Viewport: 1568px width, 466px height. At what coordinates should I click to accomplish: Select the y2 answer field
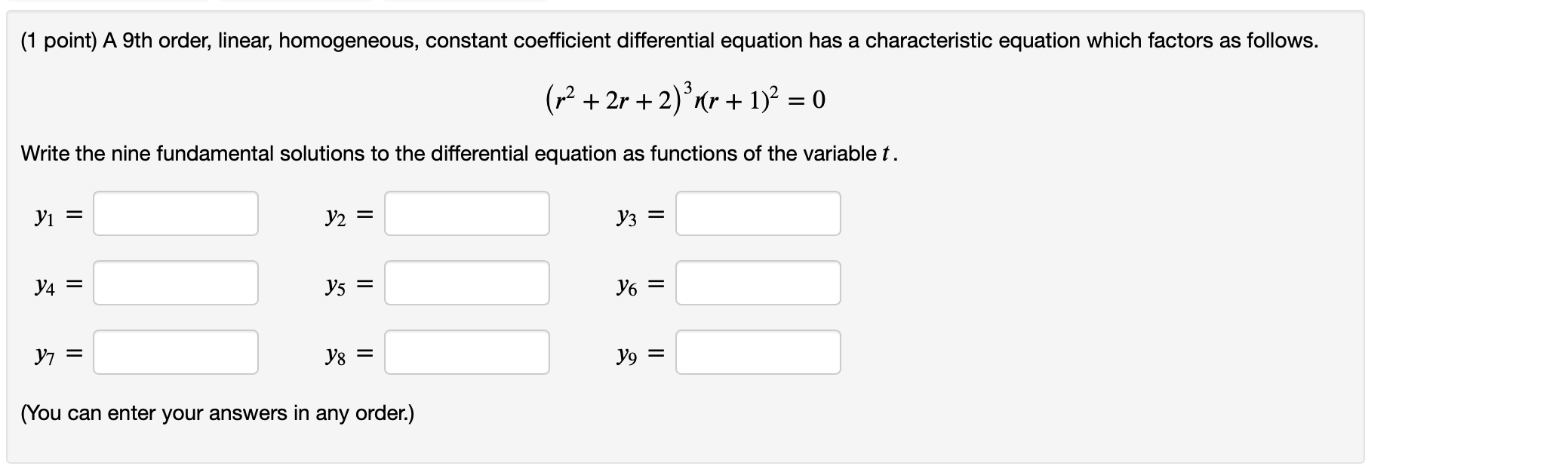[x=467, y=213]
